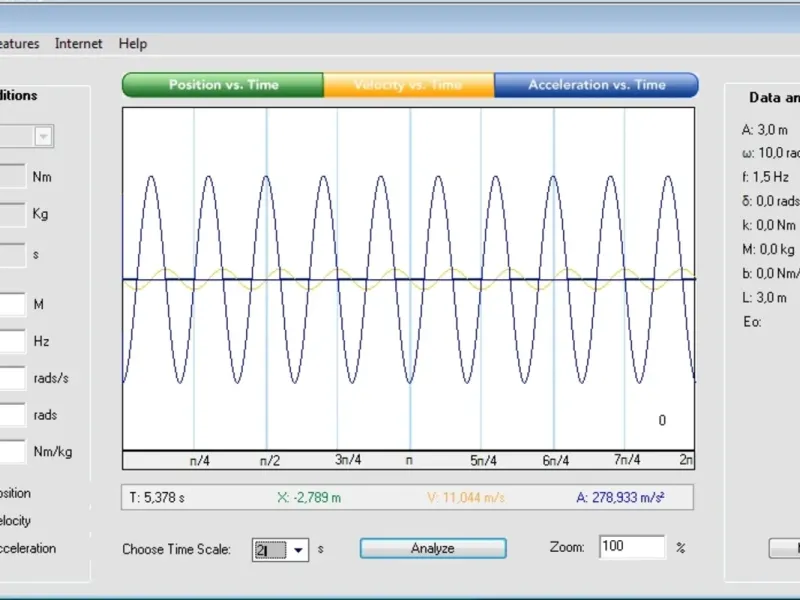The image size is (800, 600).
Task: Click the time scale text box value
Action: [x=271, y=550]
